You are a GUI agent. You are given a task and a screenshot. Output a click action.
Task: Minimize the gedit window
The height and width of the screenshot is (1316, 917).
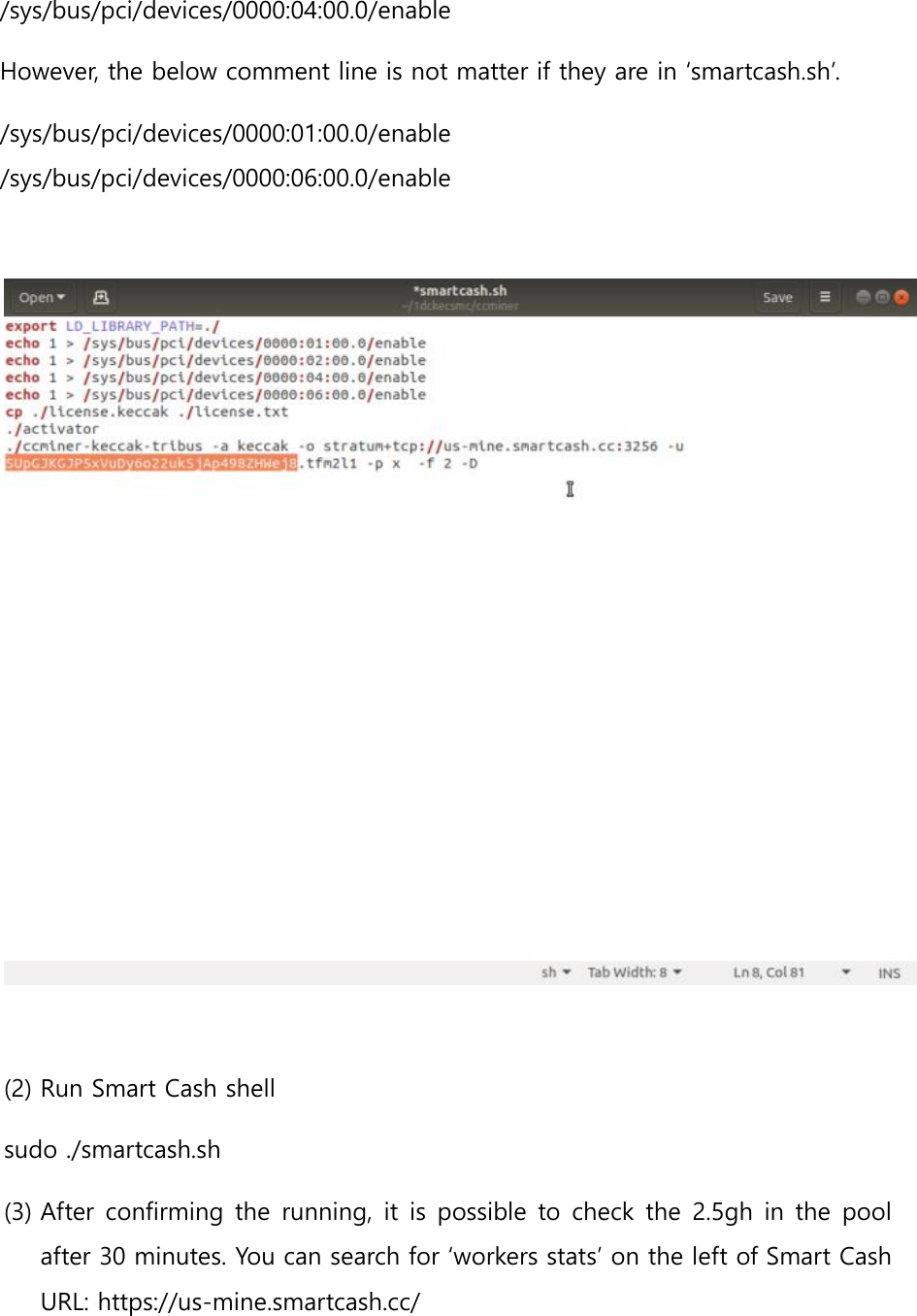point(863,297)
